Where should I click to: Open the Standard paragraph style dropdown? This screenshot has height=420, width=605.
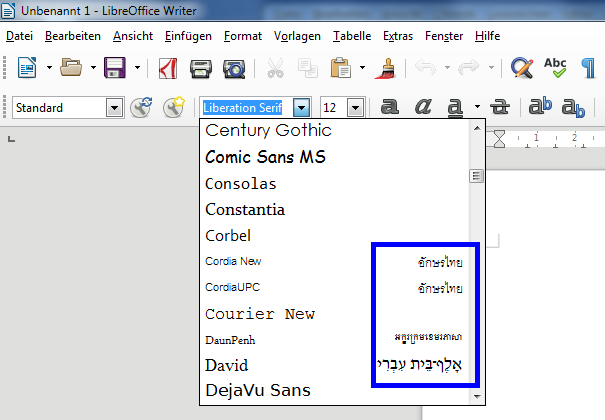(x=115, y=108)
